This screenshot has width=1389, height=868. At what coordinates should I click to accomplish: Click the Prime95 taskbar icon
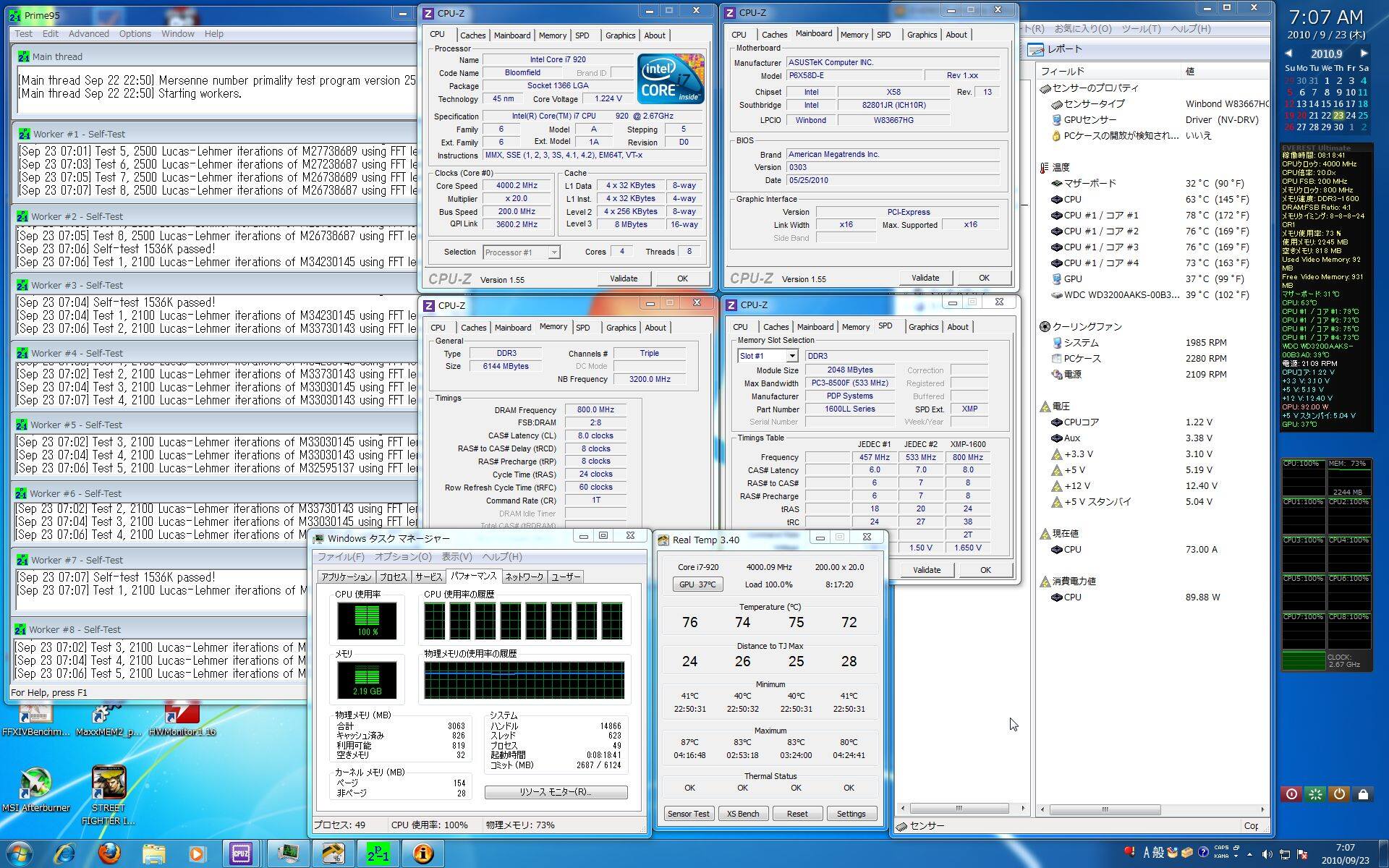pyautogui.click(x=378, y=854)
